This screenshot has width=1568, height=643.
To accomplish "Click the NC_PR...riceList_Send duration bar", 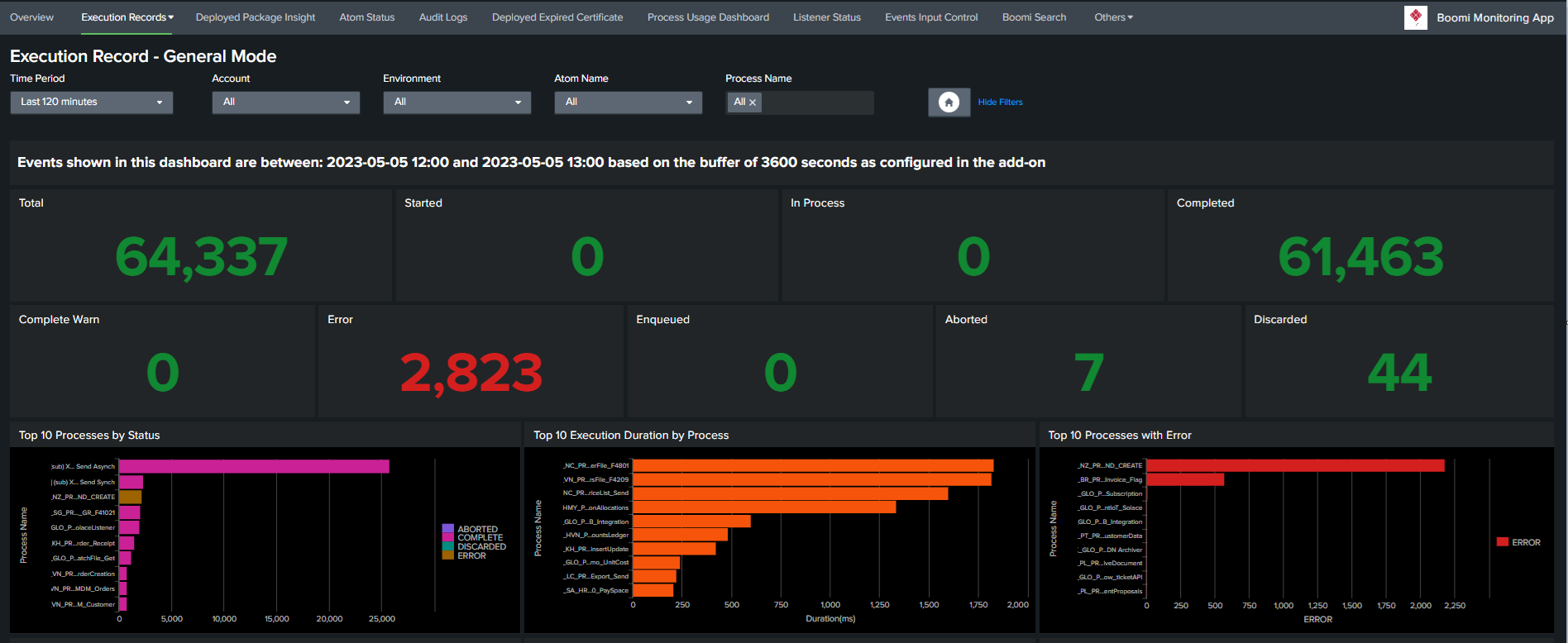I will (790, 493).
